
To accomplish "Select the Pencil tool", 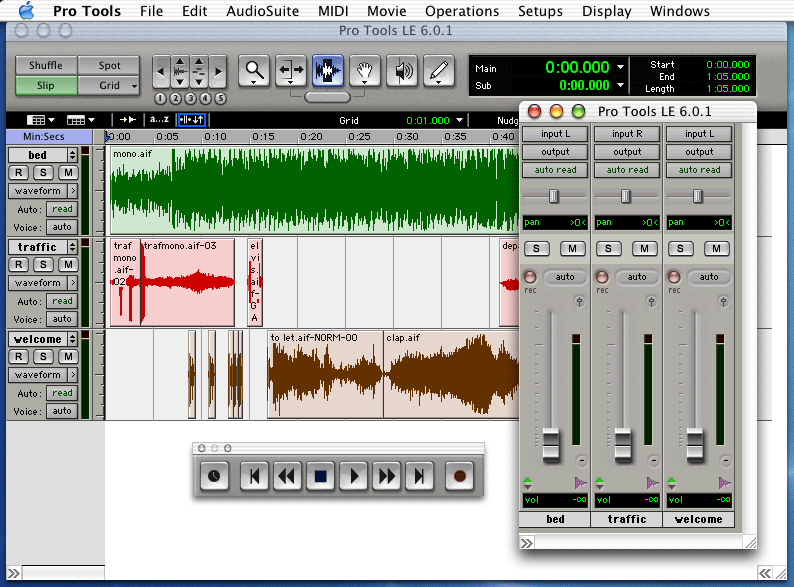I will [439, 71].
